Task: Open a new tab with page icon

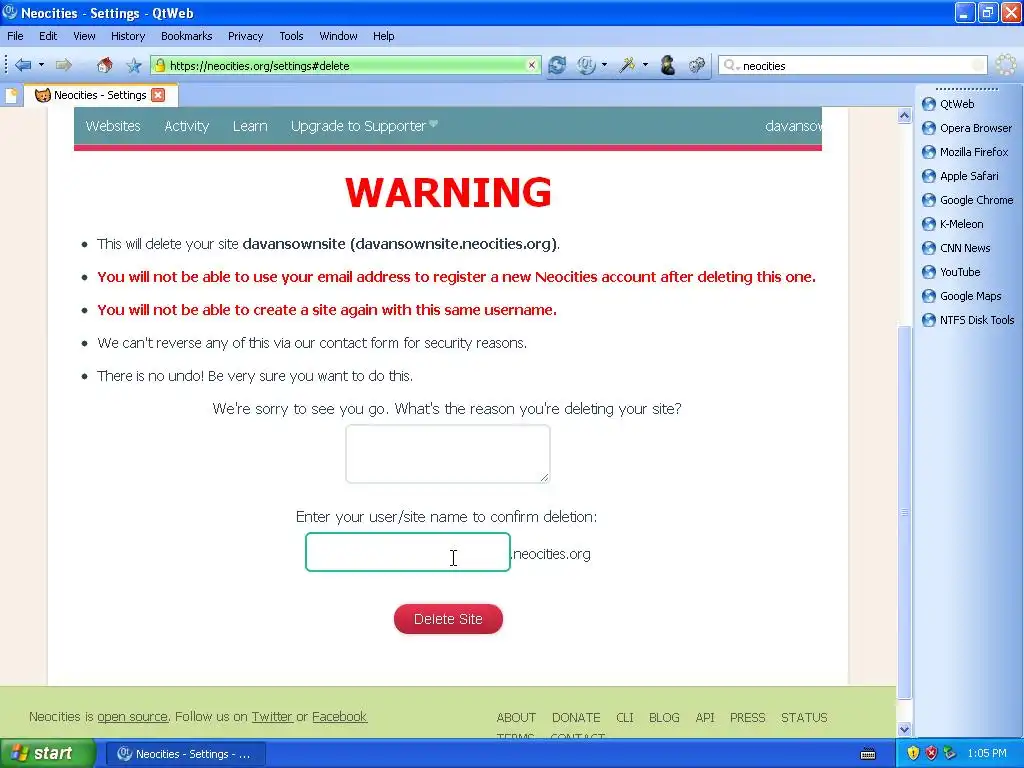Action: (11, 95)
